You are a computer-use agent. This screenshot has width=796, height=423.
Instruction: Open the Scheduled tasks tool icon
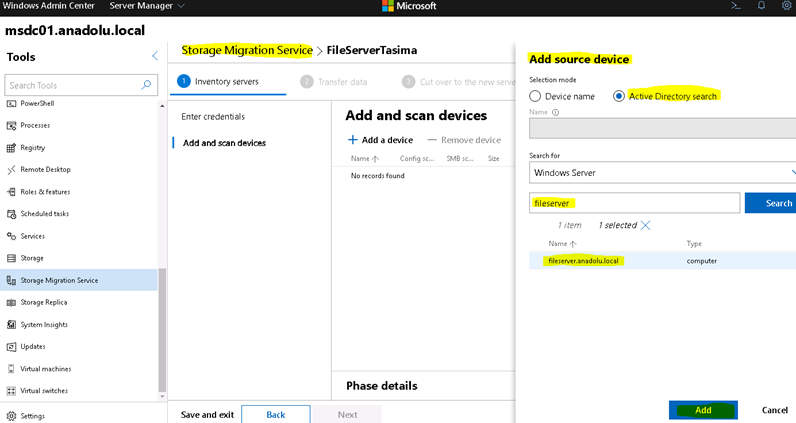[x=11, y=214]
